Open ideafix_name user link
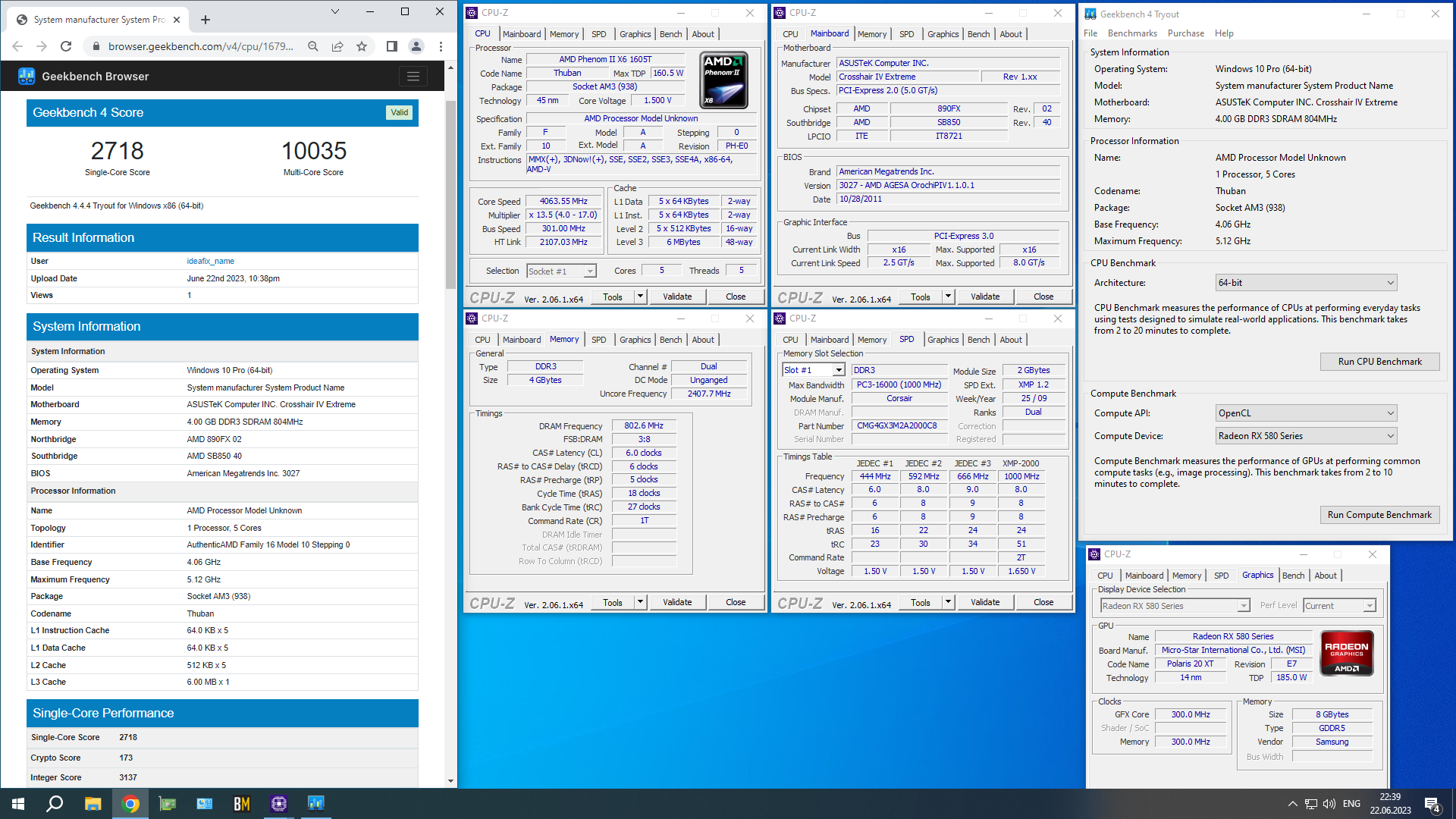This screenshot has height=819, width=1456. tap(211, 261)
